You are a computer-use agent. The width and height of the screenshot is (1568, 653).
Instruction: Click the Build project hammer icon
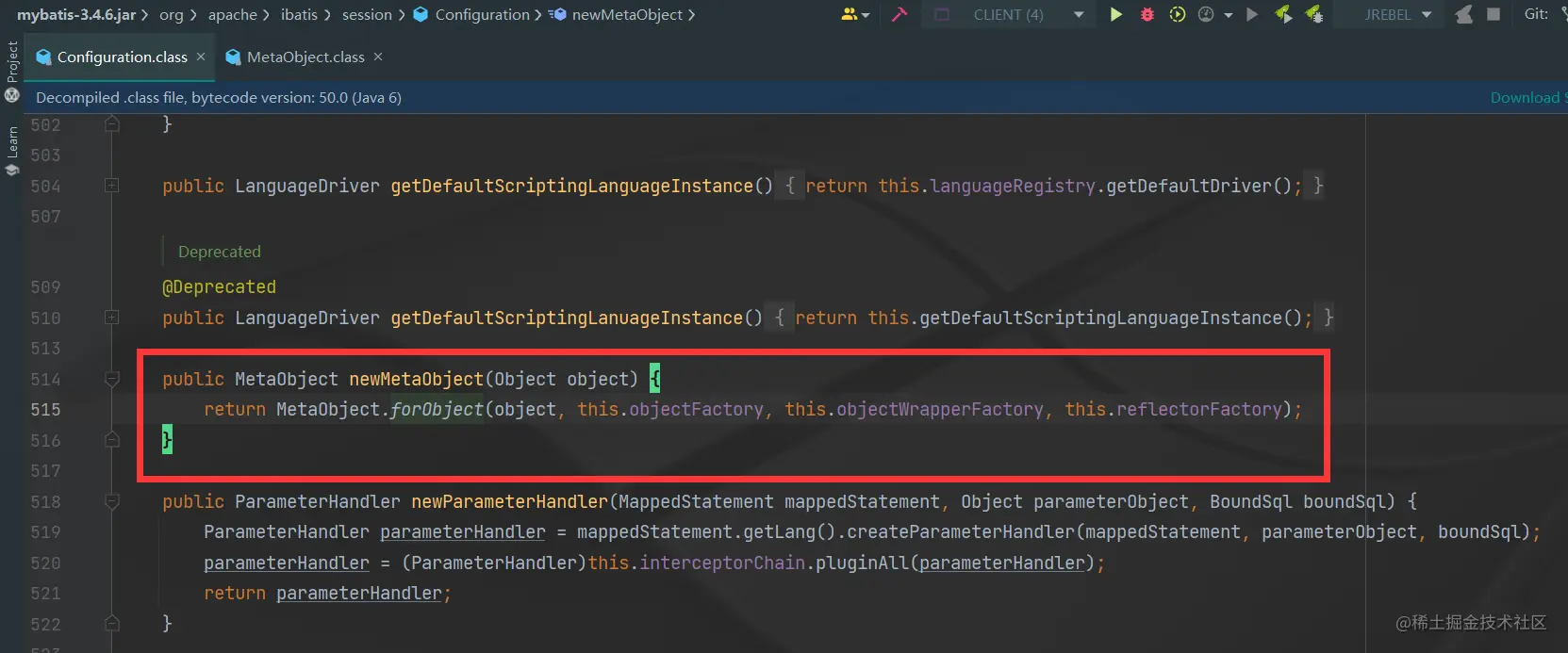(x=900, y=14)
